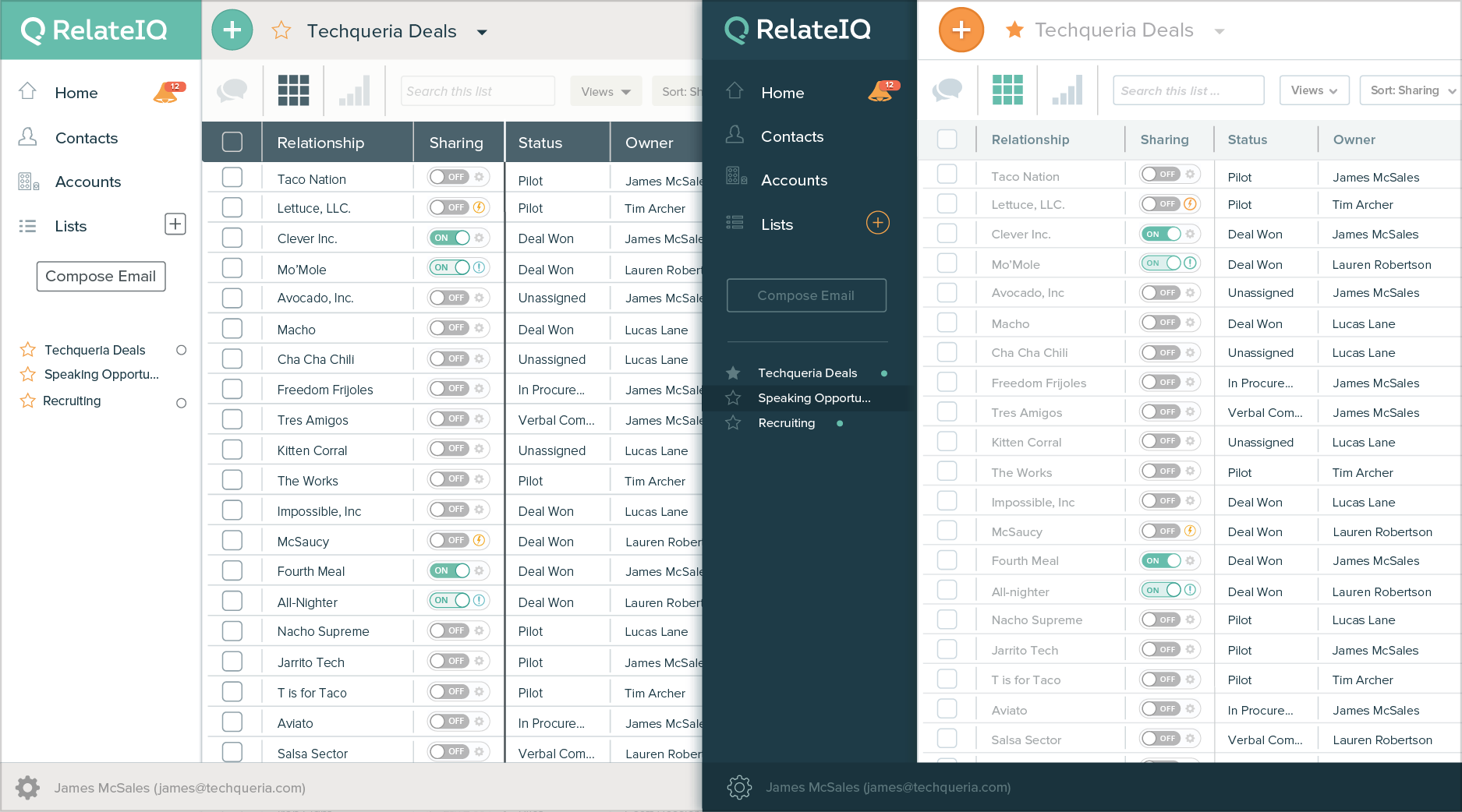Click the filled orange star beside Techqueria Deals title
The width and height of the screenshot is (1462, 812).
point(1014,30)
